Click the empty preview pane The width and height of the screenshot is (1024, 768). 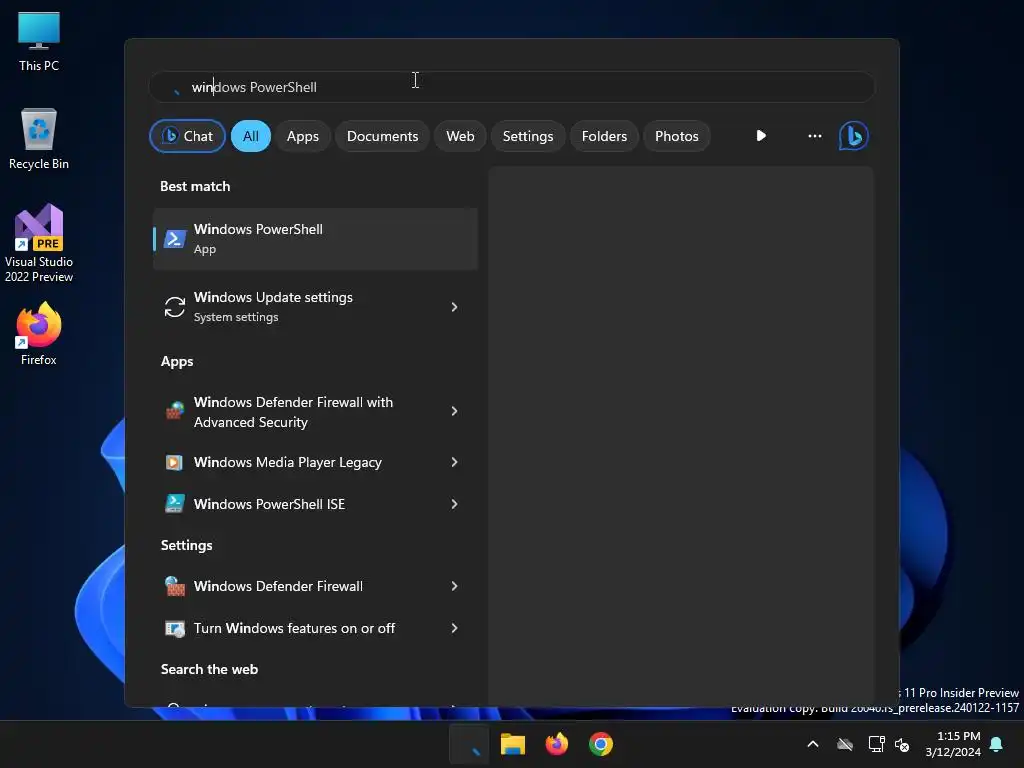(681, 436)
